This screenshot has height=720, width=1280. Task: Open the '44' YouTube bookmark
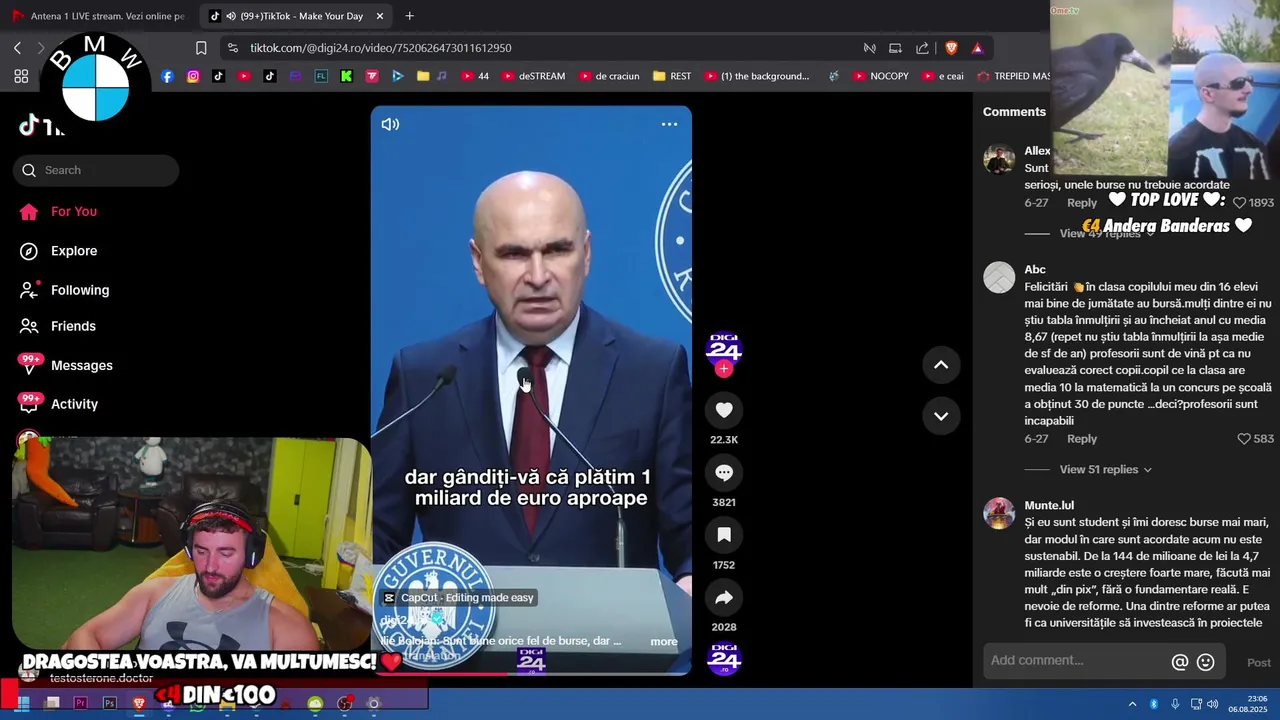coord(475,76)
